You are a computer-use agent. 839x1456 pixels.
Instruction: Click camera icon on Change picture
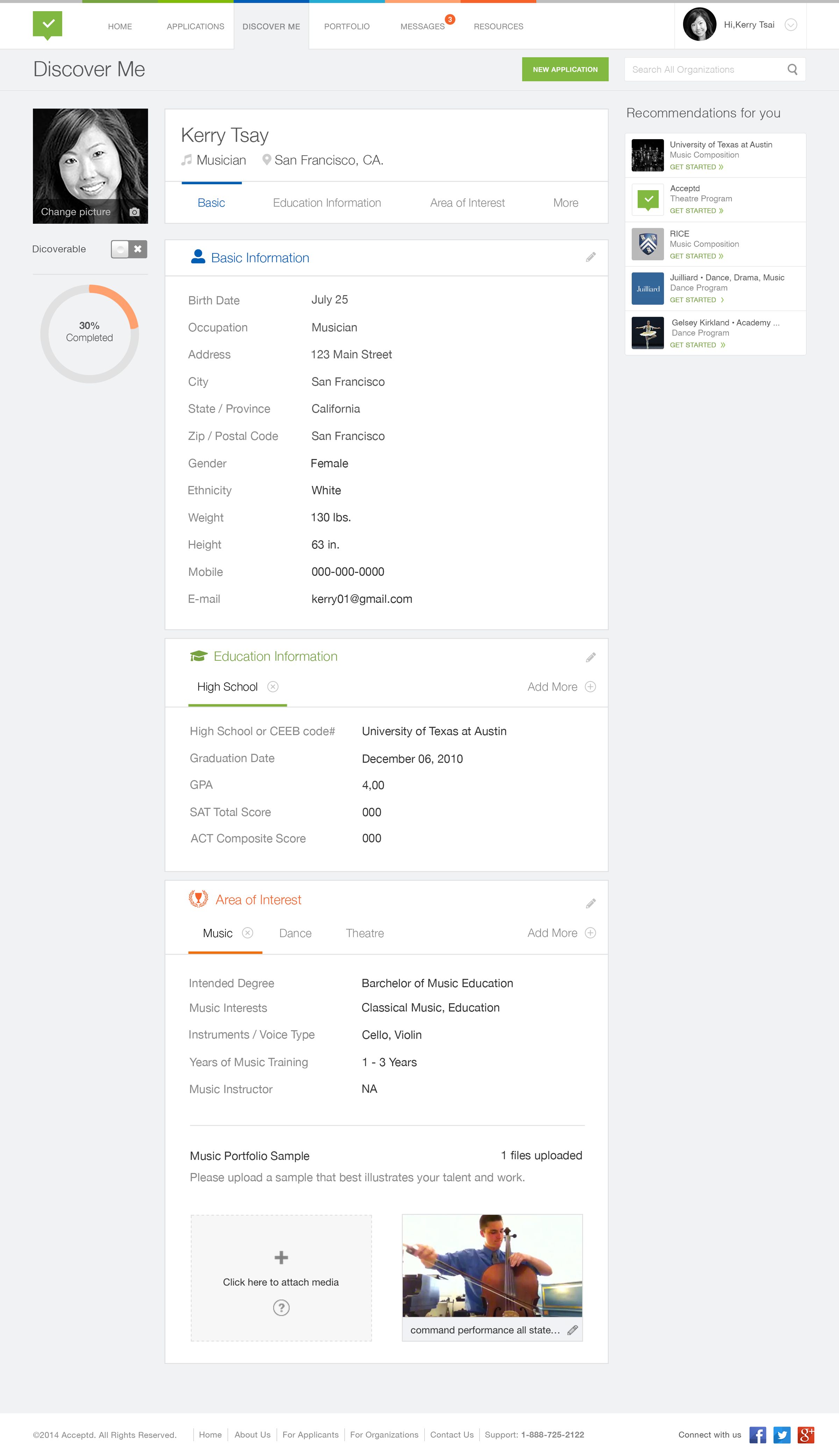click(x=135, y=212)
